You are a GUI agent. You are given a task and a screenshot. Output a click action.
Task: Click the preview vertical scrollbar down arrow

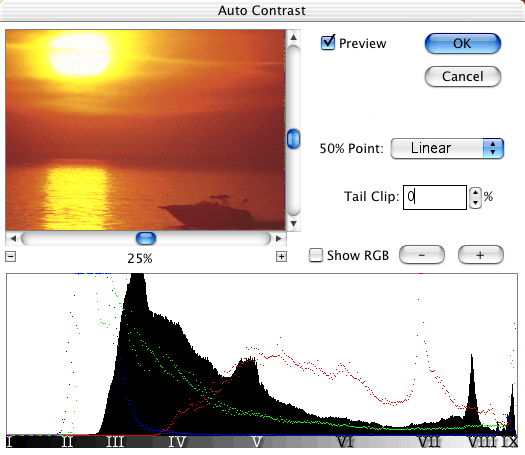coord(294,224)
